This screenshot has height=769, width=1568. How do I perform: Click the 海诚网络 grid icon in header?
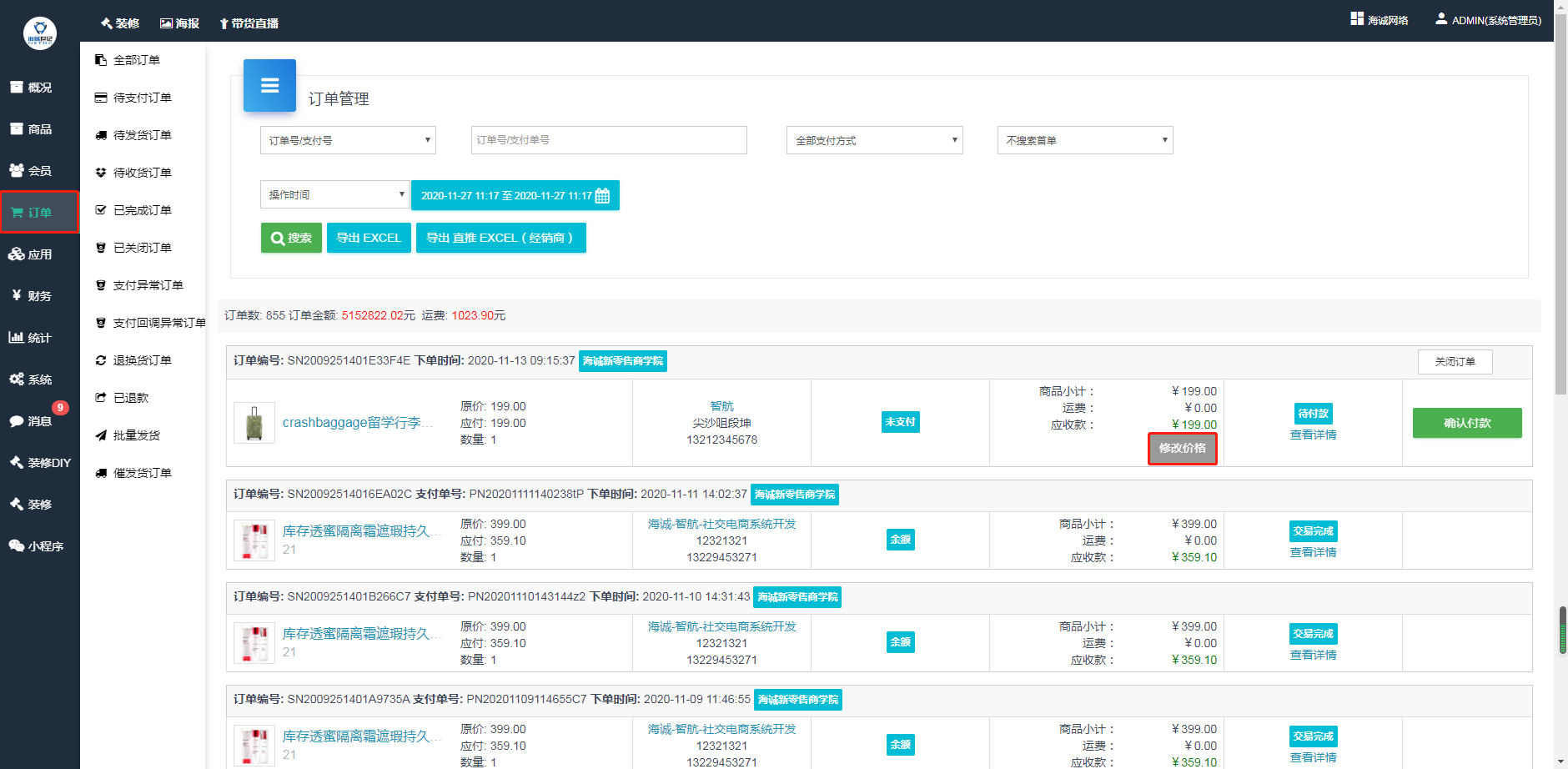click(1357, 19)
